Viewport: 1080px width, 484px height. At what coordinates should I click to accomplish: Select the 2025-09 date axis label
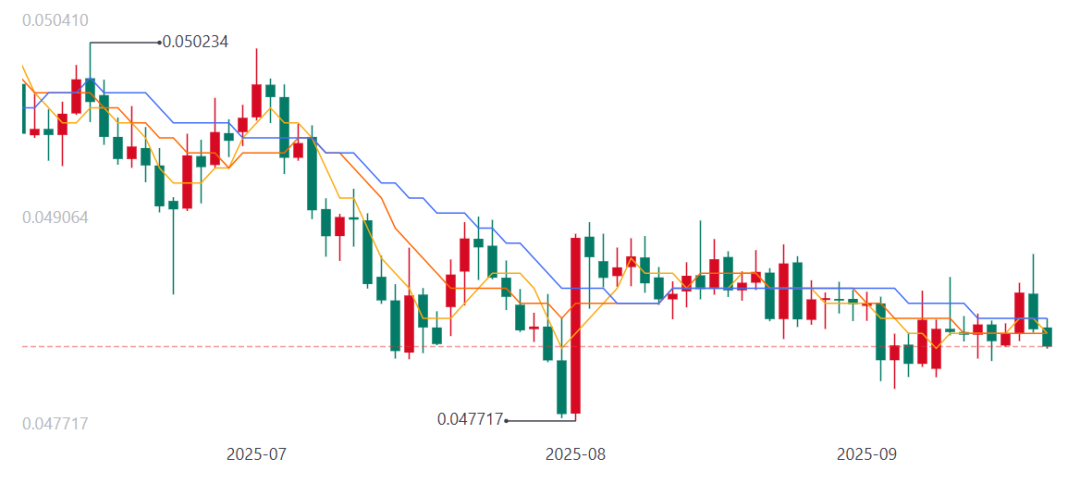[867, 454]
